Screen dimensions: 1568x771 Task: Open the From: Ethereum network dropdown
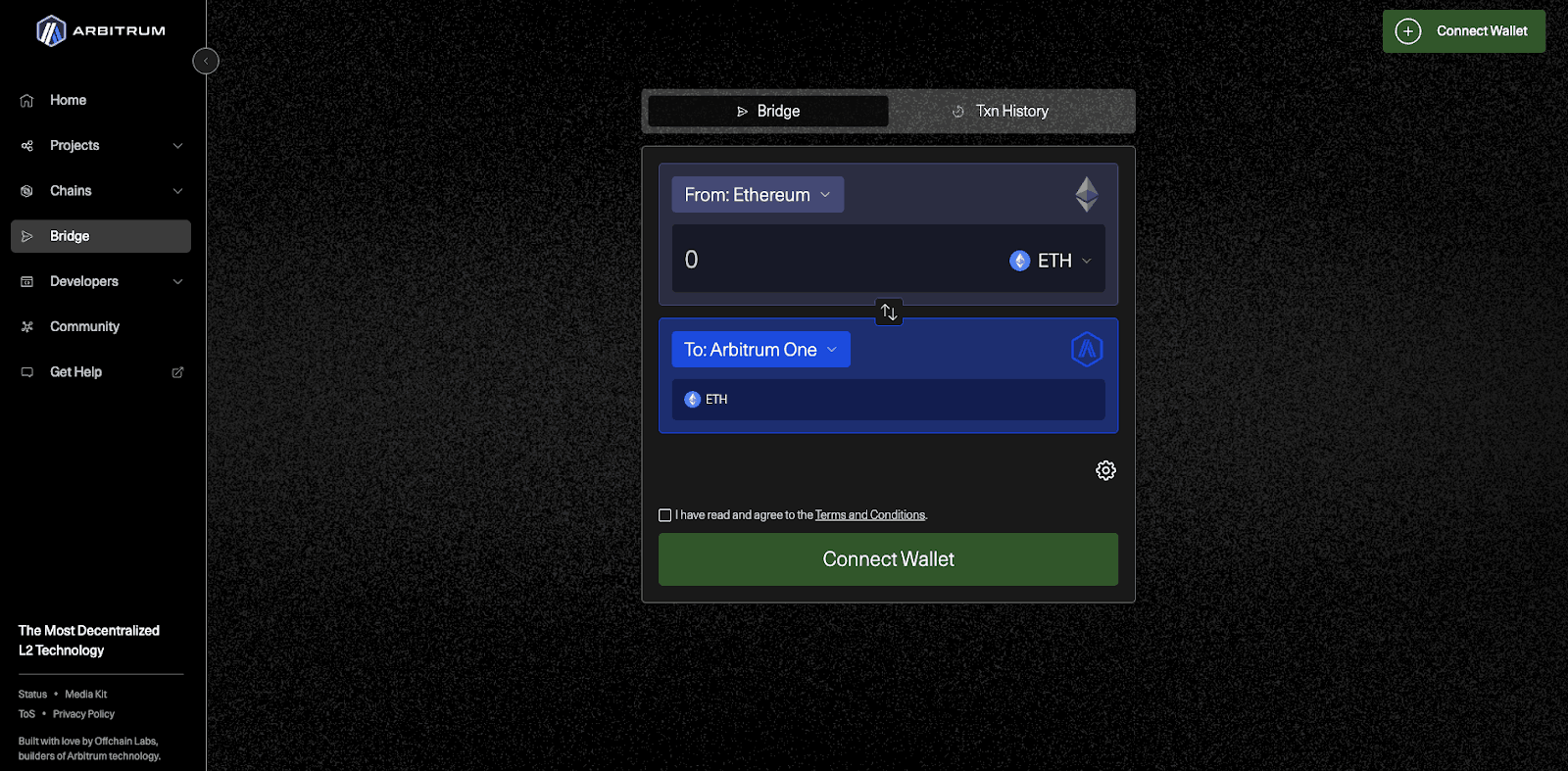click(x=758, y=194)
